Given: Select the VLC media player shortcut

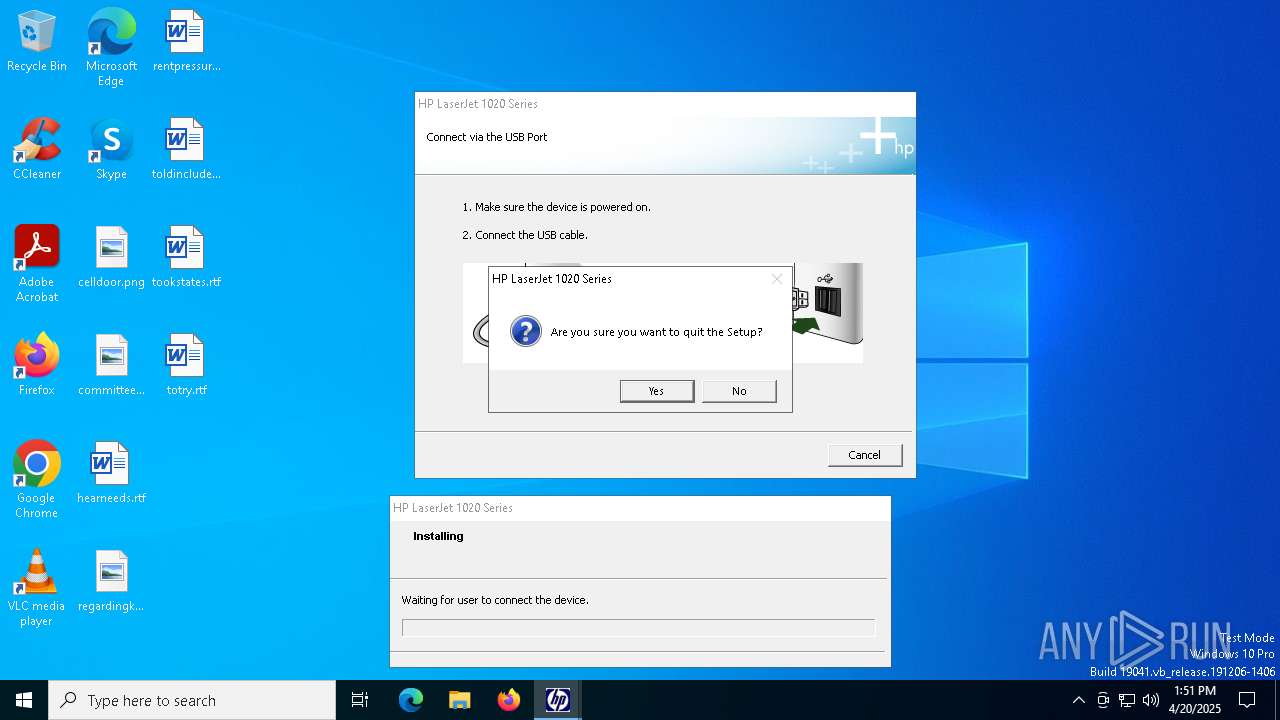Looking at the screenshot, I should (37, 588).
